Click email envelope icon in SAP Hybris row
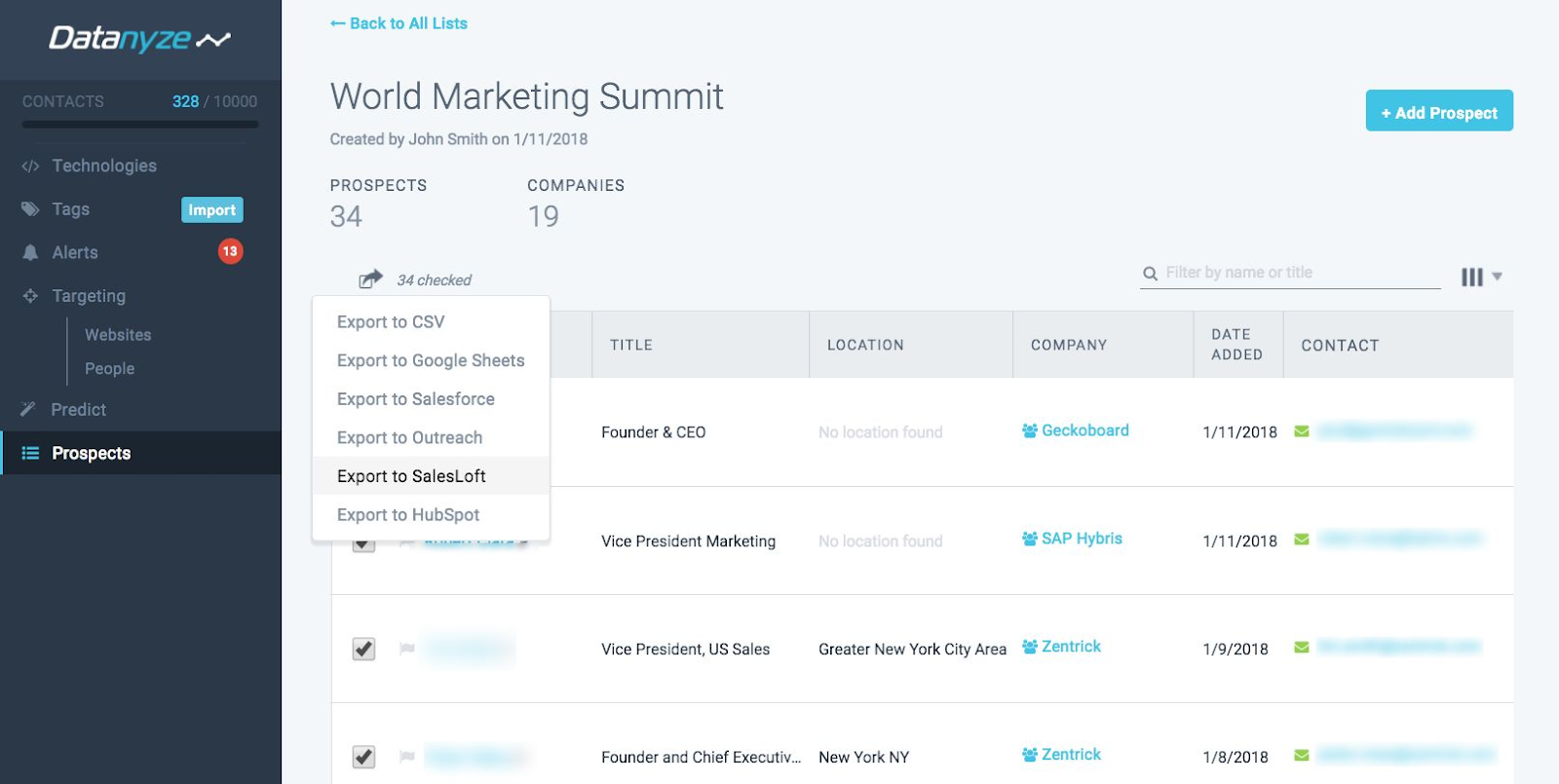The height and width of the screenshot is (784, 1559). click(x=1301, y=540)
